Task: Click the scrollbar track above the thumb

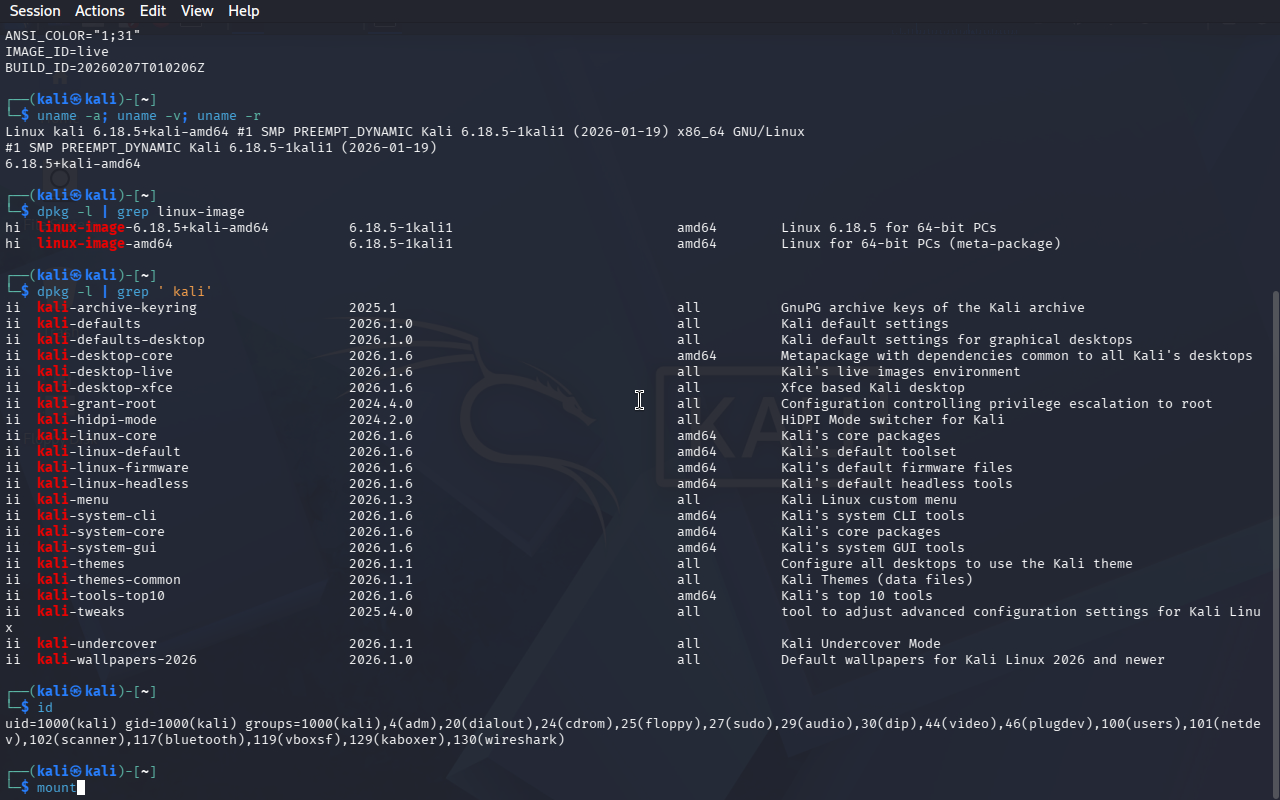Action: click(1274, 150)
